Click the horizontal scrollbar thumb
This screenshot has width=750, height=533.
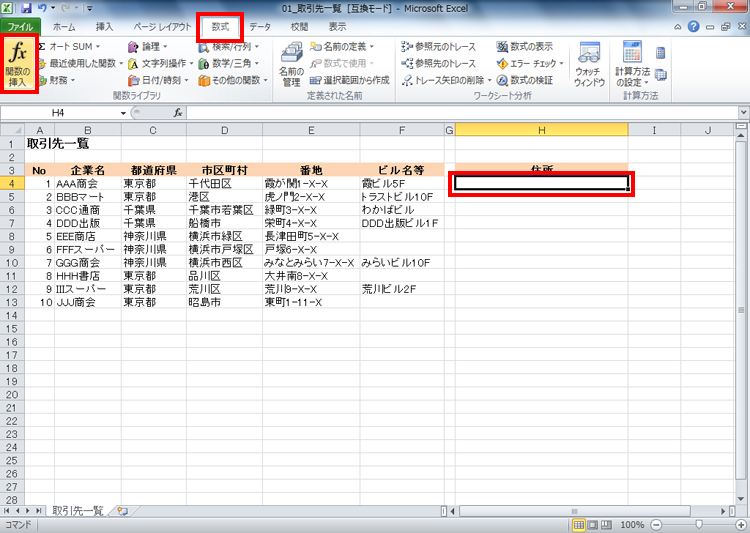(574, 511)
